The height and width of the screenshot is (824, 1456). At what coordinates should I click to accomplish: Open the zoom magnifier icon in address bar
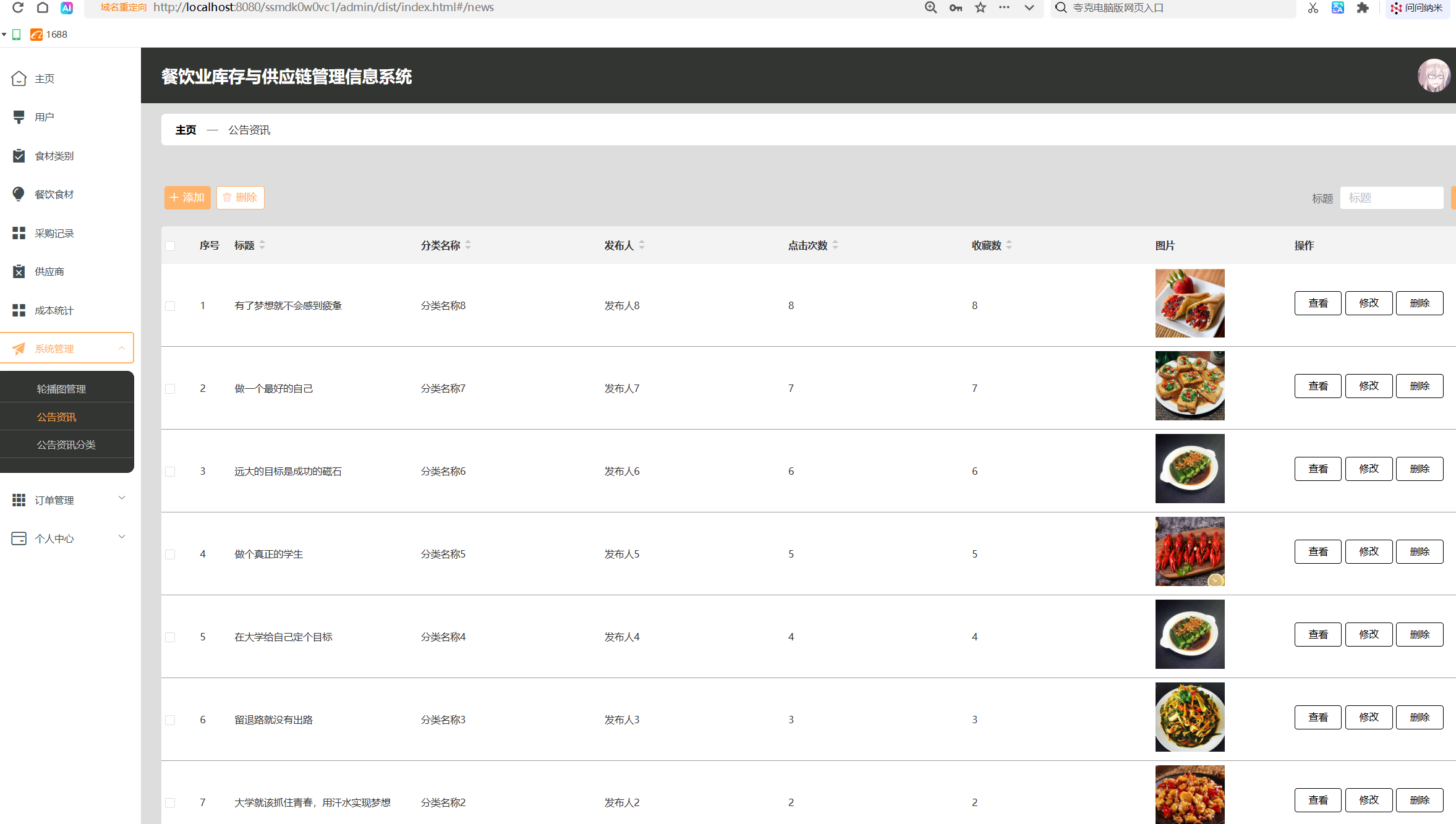tap(930, 7)
